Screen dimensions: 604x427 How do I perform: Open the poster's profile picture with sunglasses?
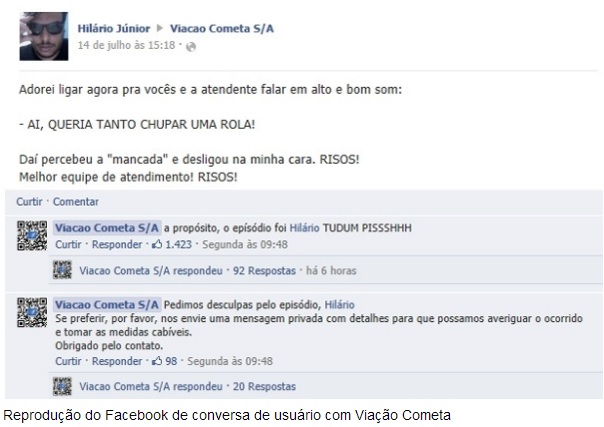click(x=44, y=36)
